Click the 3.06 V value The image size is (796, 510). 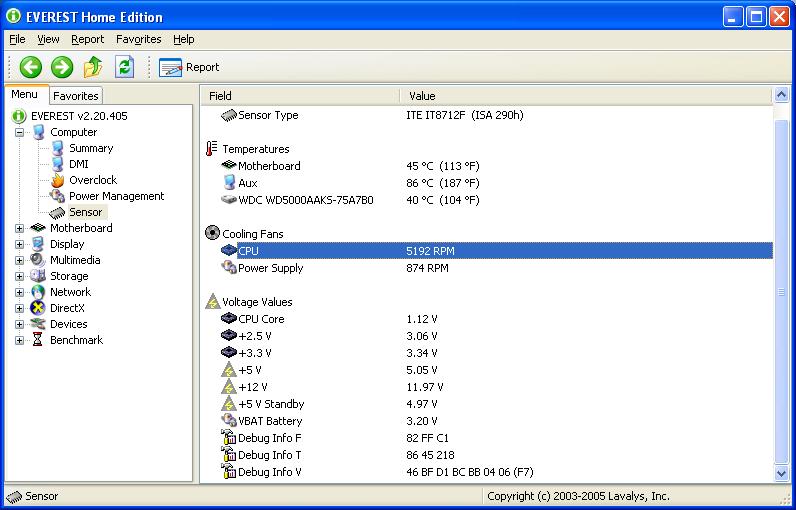[422, 336]
